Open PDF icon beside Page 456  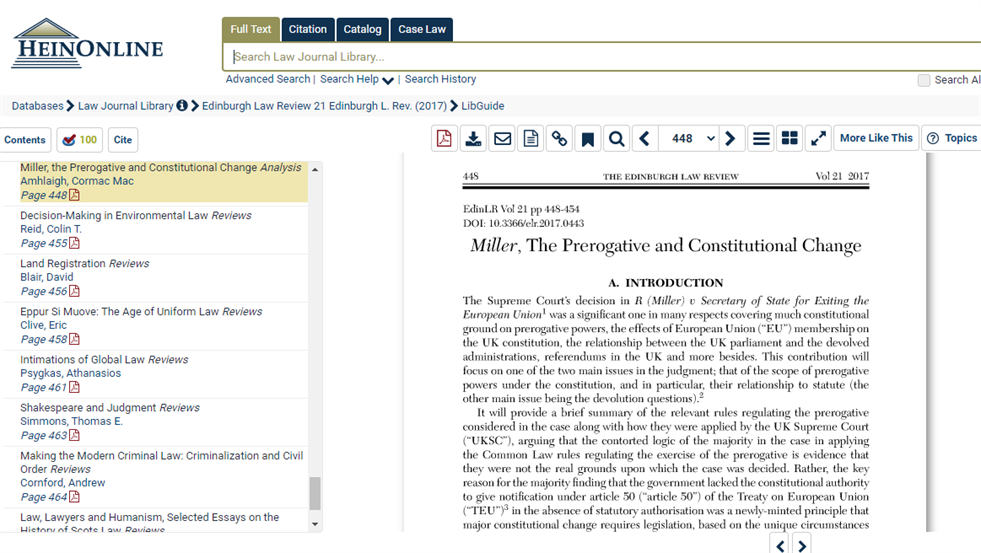[74, 291]
